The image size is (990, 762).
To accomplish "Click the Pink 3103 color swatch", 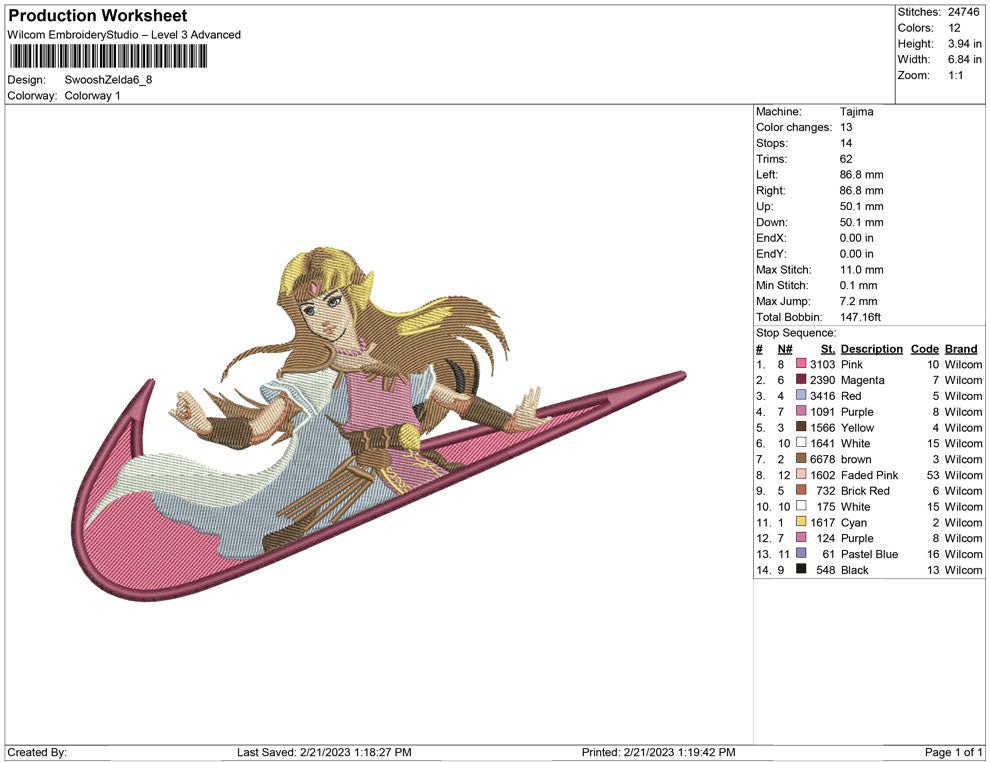I will click(x=801, y=364).
